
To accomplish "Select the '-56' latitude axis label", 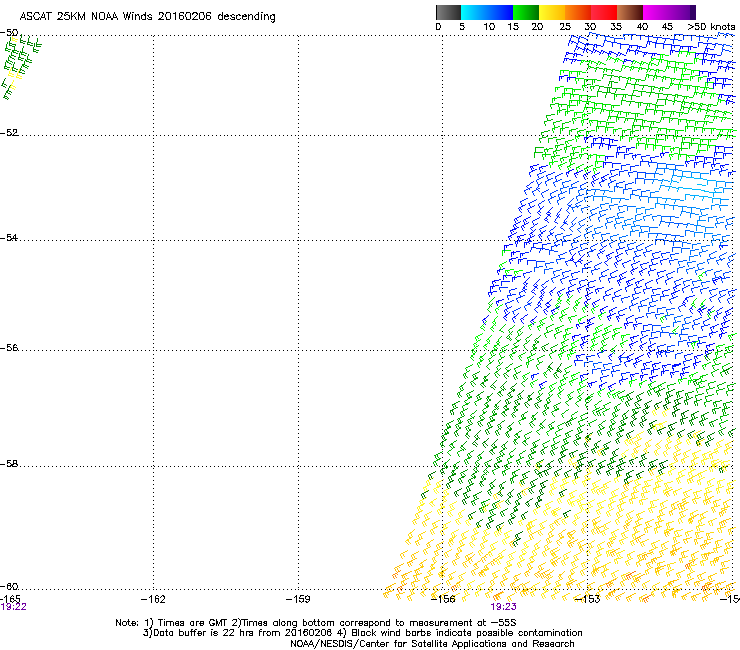I will pos(9,348).
